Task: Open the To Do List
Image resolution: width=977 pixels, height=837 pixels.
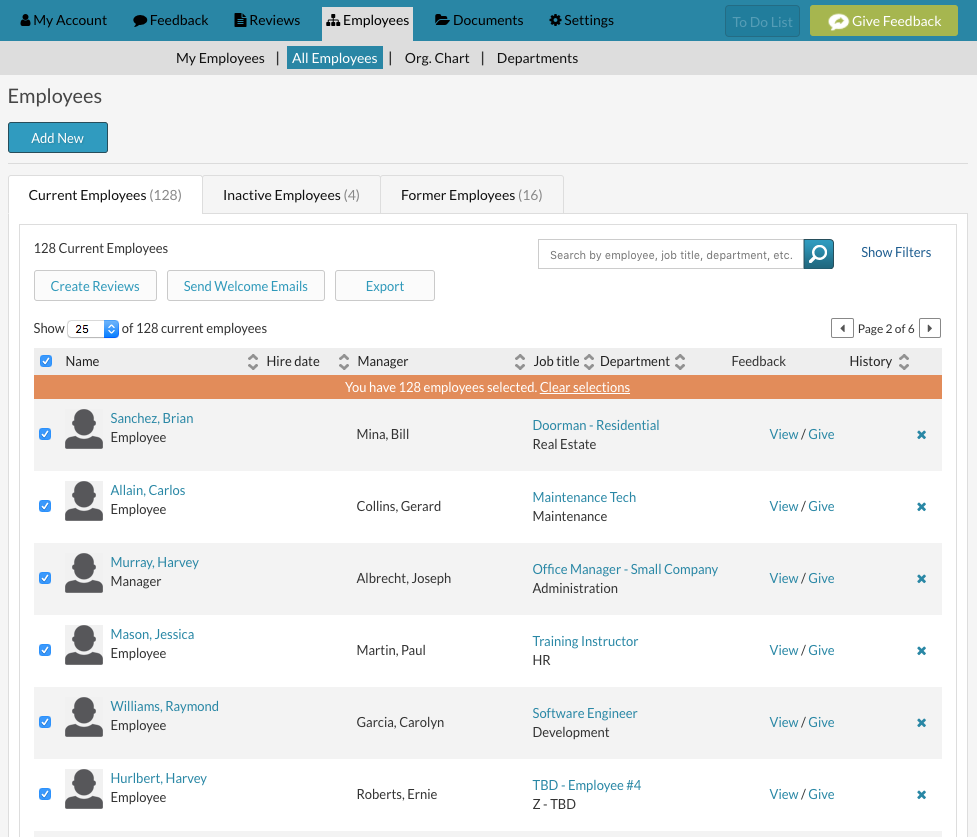Action: point(762,22)
